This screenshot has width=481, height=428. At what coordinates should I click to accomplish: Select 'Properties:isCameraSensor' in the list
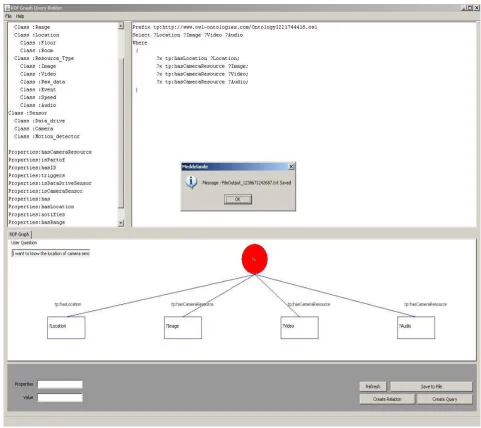point(46,191)
